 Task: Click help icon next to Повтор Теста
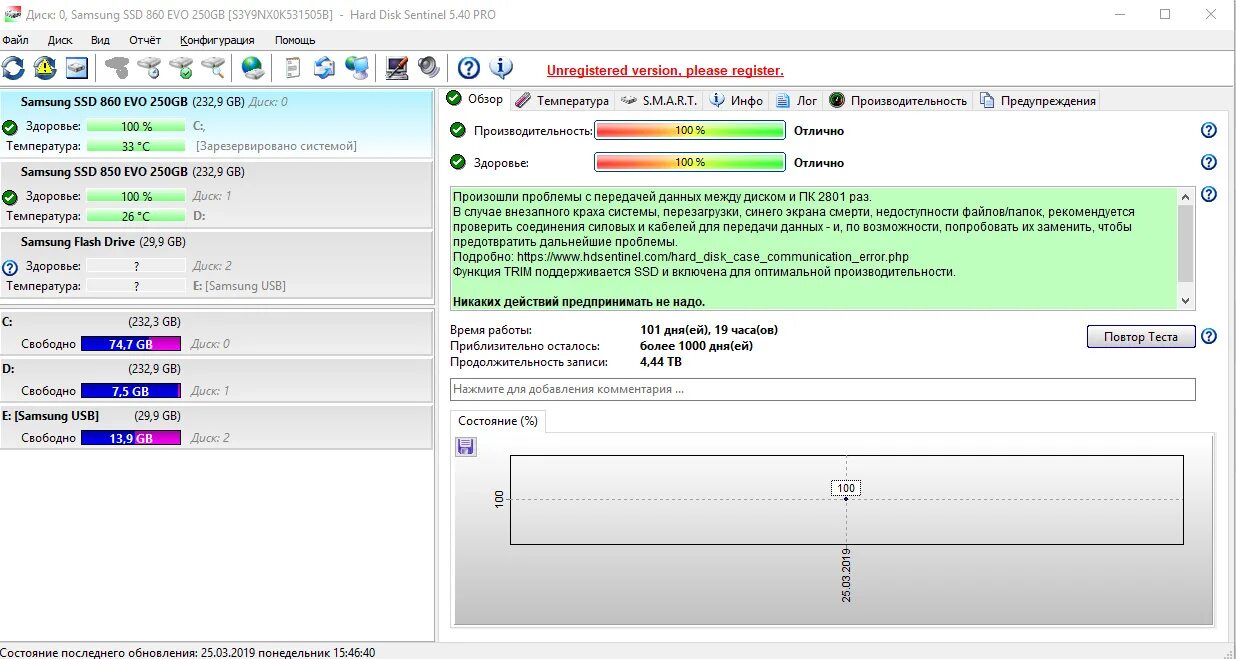(1208, 337)
